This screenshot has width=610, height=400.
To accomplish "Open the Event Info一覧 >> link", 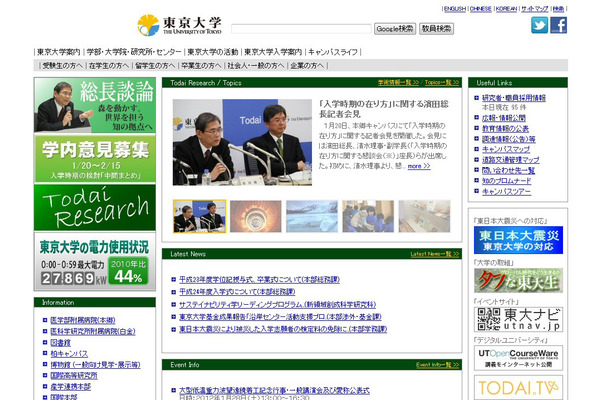I will coord(438,365).
